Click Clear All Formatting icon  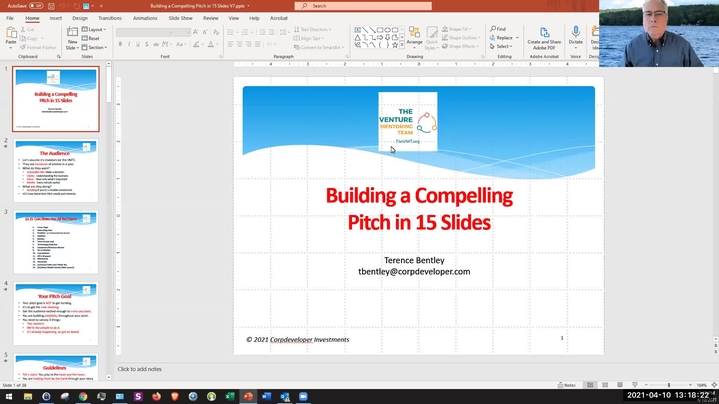pos(216,32)
